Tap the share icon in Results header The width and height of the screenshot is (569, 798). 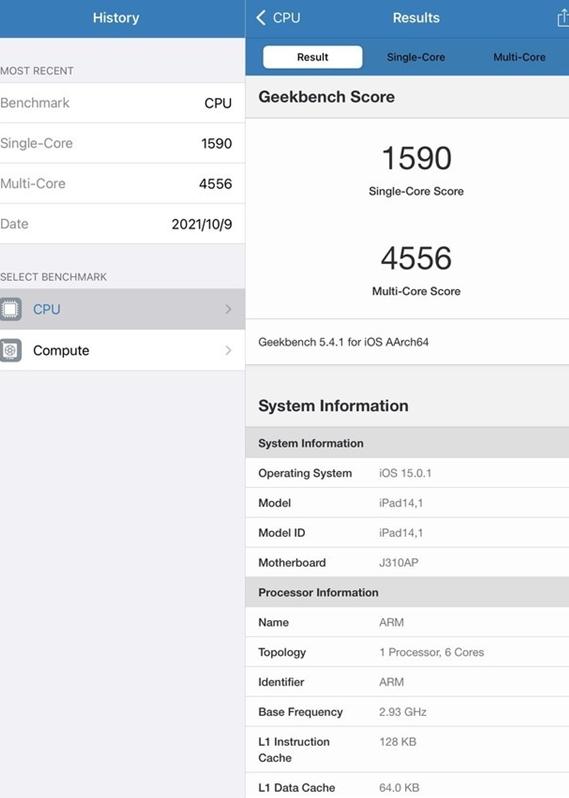point(562,18)
